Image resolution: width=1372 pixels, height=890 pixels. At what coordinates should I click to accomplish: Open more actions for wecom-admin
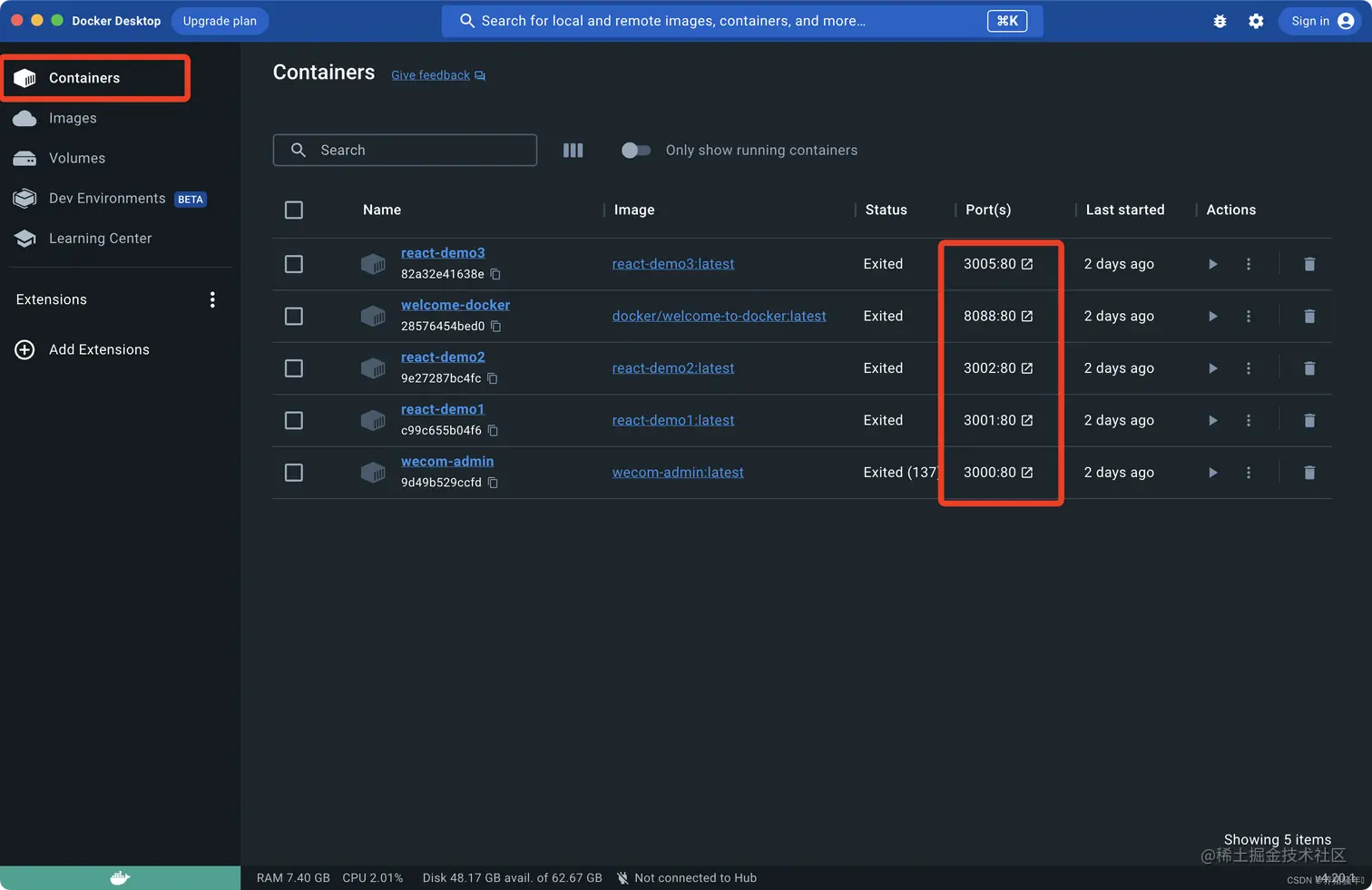click(x=1249, y=473)
